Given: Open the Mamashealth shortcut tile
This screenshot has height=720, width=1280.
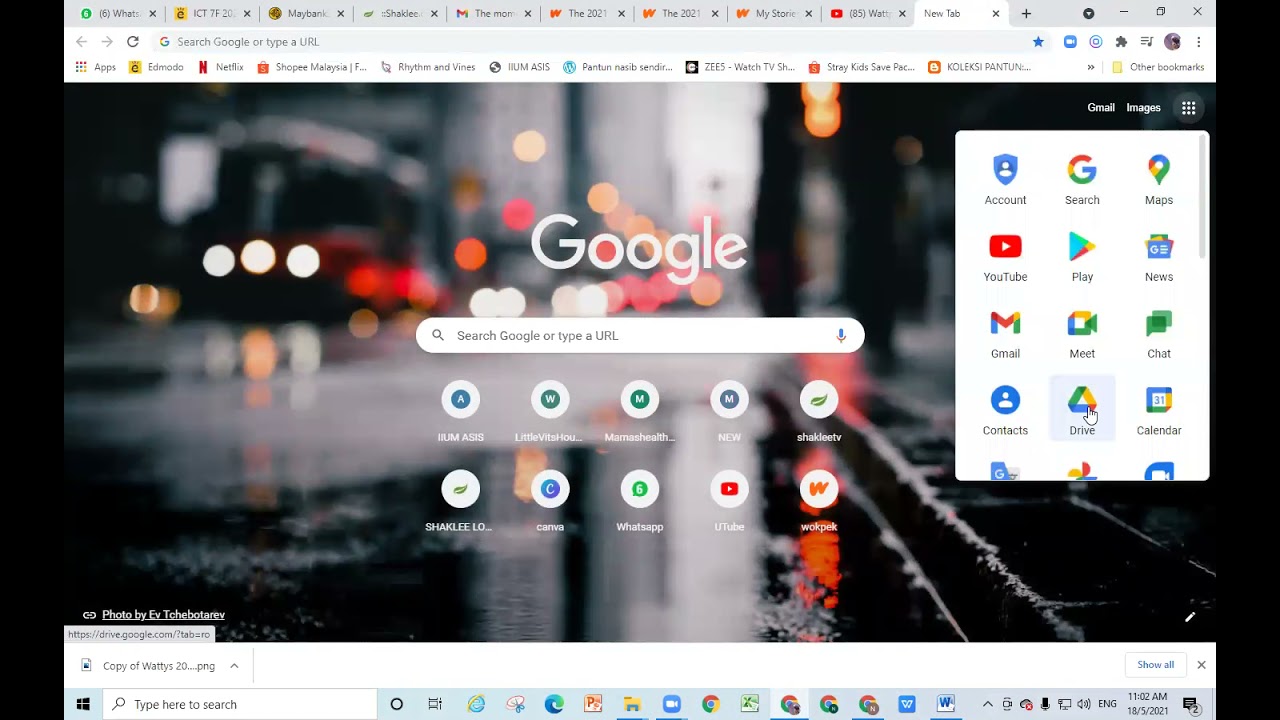Looking at the screenshot, I should pyautogui.click(x=640, y=411).
